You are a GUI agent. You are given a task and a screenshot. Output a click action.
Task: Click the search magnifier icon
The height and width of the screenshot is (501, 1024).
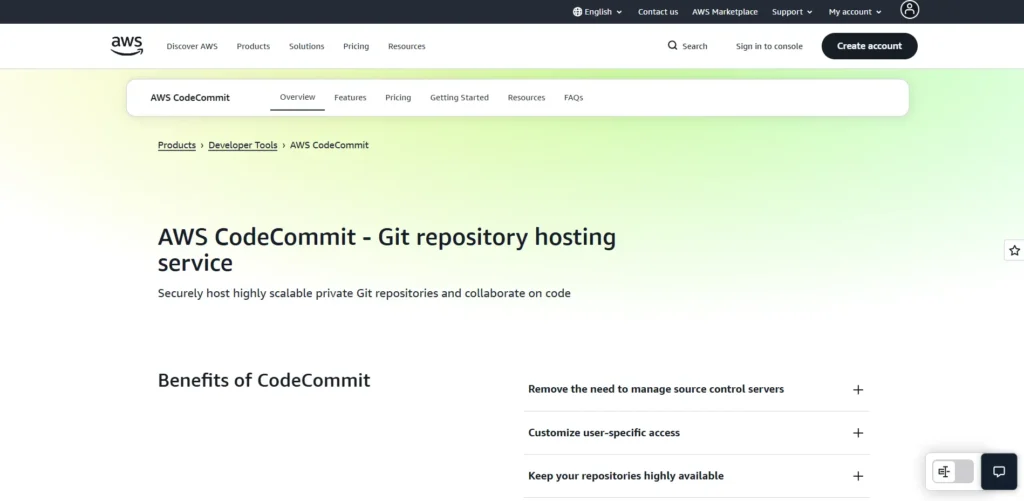(672, 46)
